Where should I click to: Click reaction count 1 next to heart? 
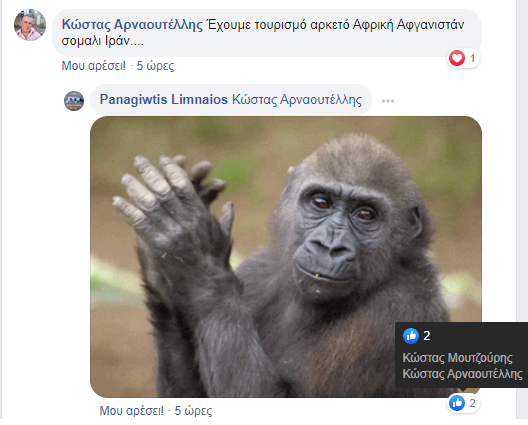(x=472, y=58)
